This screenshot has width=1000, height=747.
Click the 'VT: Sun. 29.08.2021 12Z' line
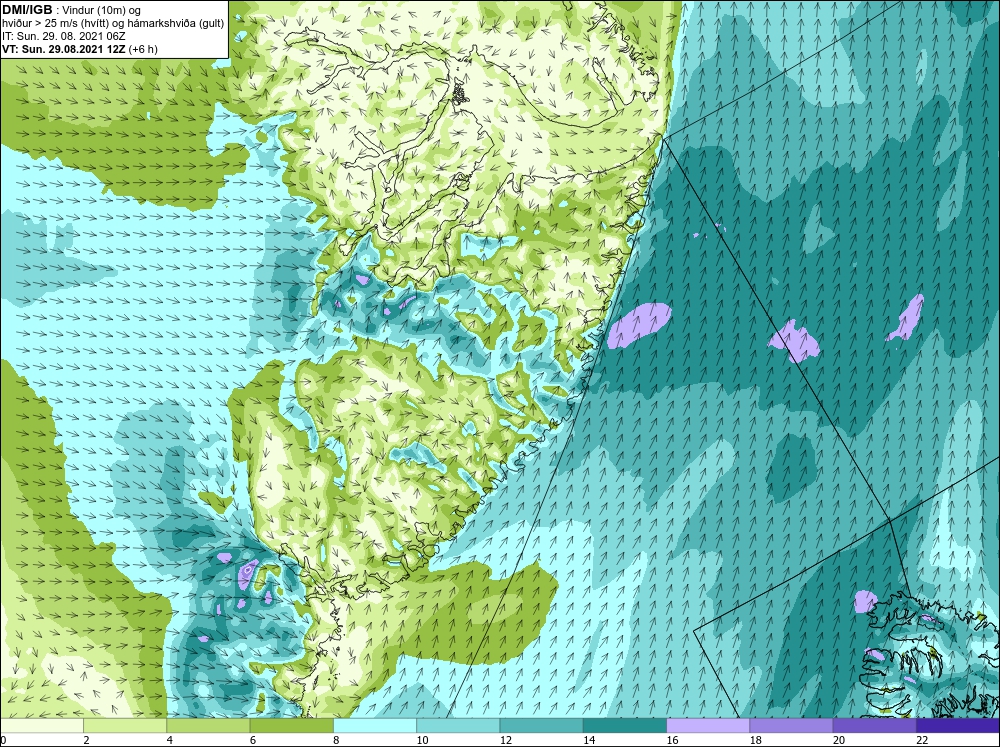(x=64, y=49)
